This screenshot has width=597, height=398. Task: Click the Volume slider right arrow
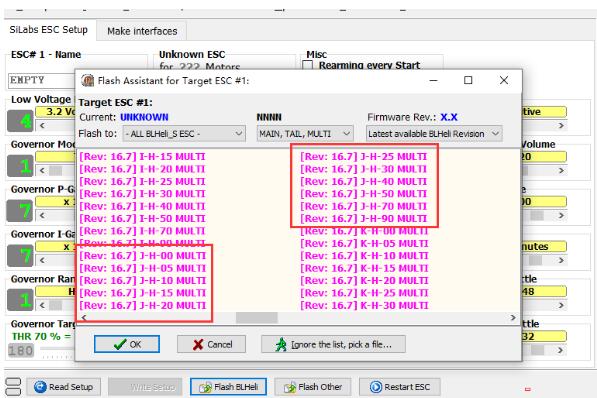561,170
